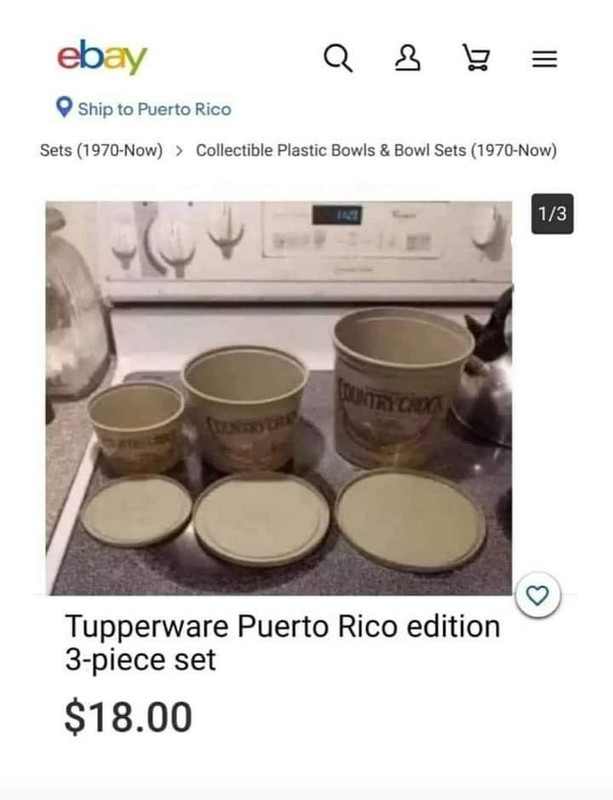
Task: View the shopping cart icon
Action: [x=476, y=57]
